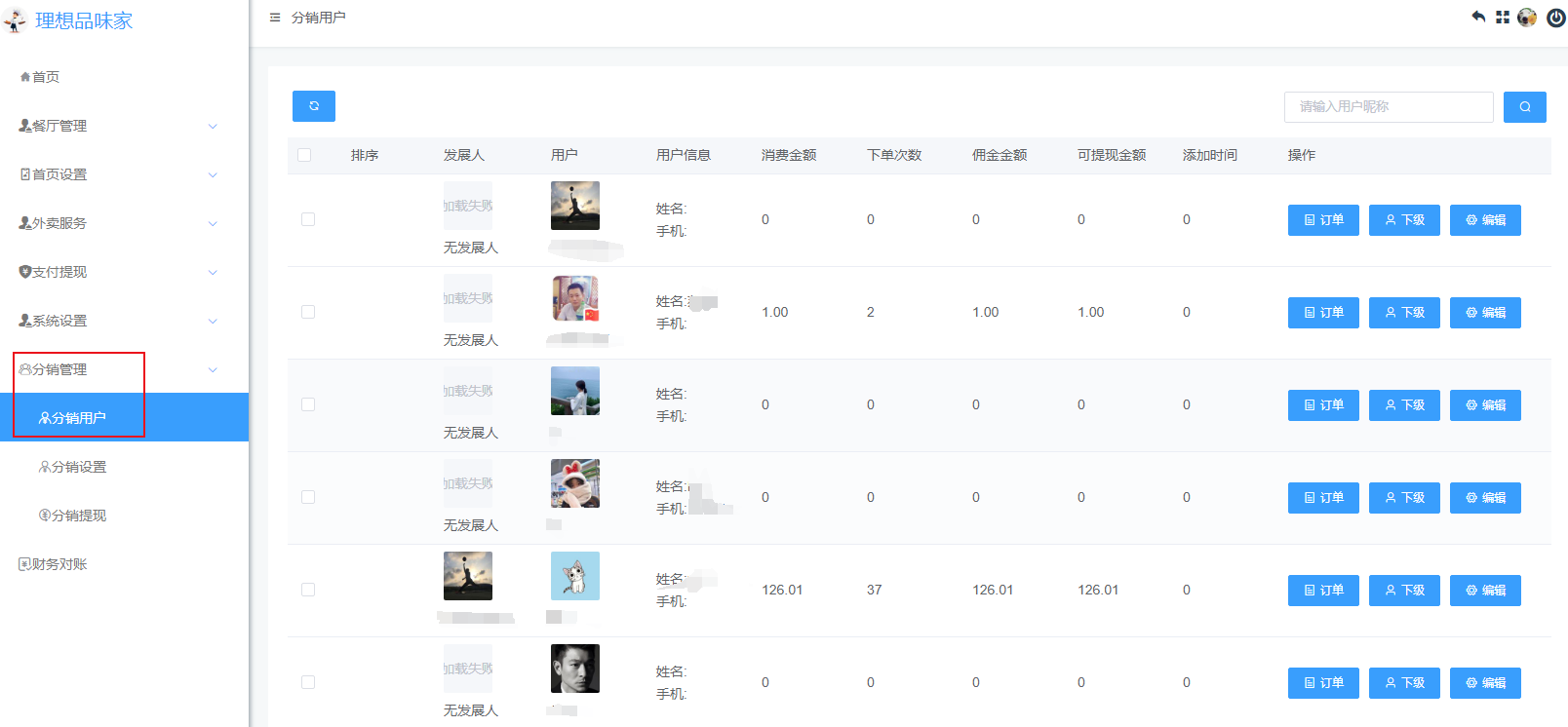Screen dimensions: 1568x727
Task: Open the 餐厅管理 sidebar menu label
Action: click(59, 126)
